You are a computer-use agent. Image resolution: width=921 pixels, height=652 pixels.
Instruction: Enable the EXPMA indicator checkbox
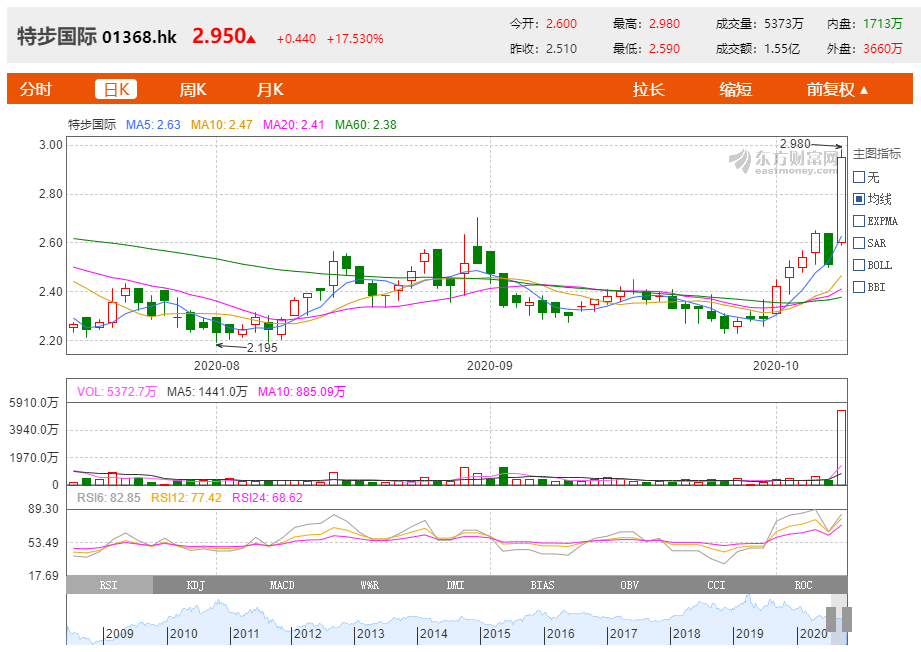[x=859, y=221]
